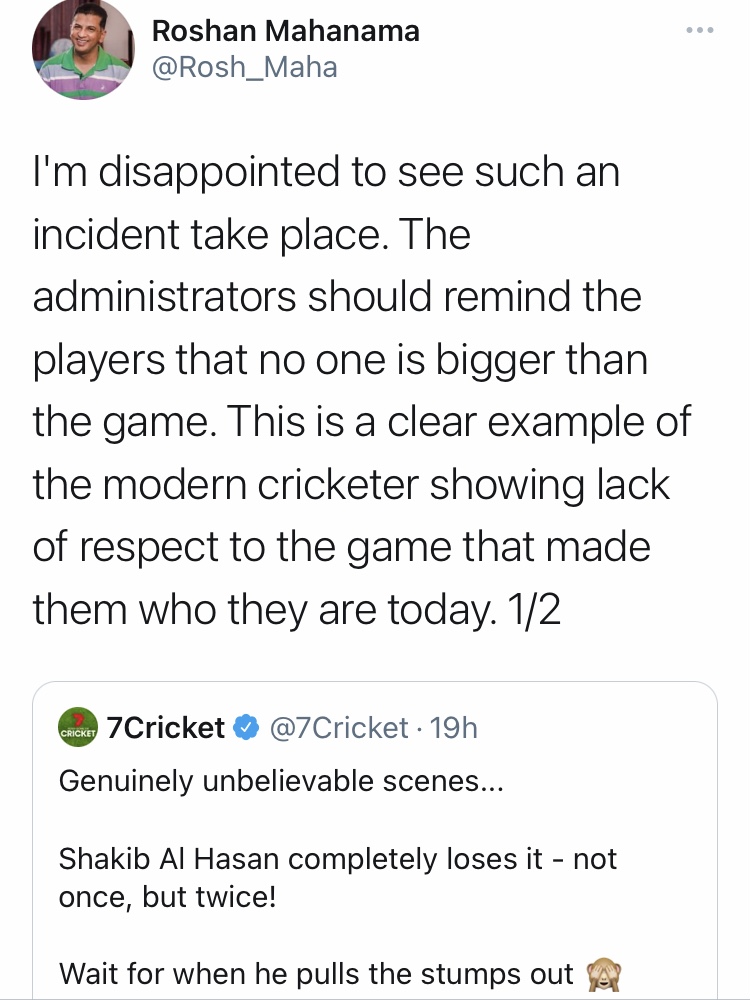Open the quoted 7Cricket account name
The height and width of the screenshot is (1000, 750).
pyautogui.click(x=165, y=727)
